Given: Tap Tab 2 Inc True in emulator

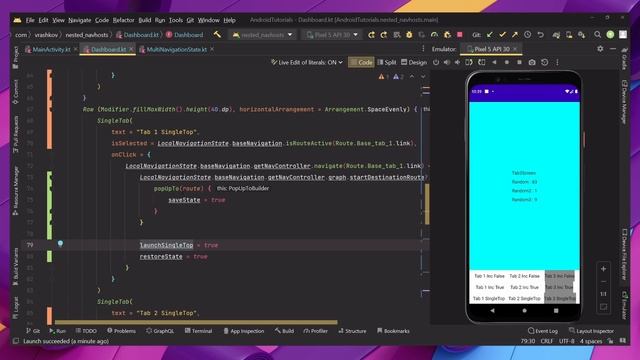Looking at the screenshot, I should (524, 287).
